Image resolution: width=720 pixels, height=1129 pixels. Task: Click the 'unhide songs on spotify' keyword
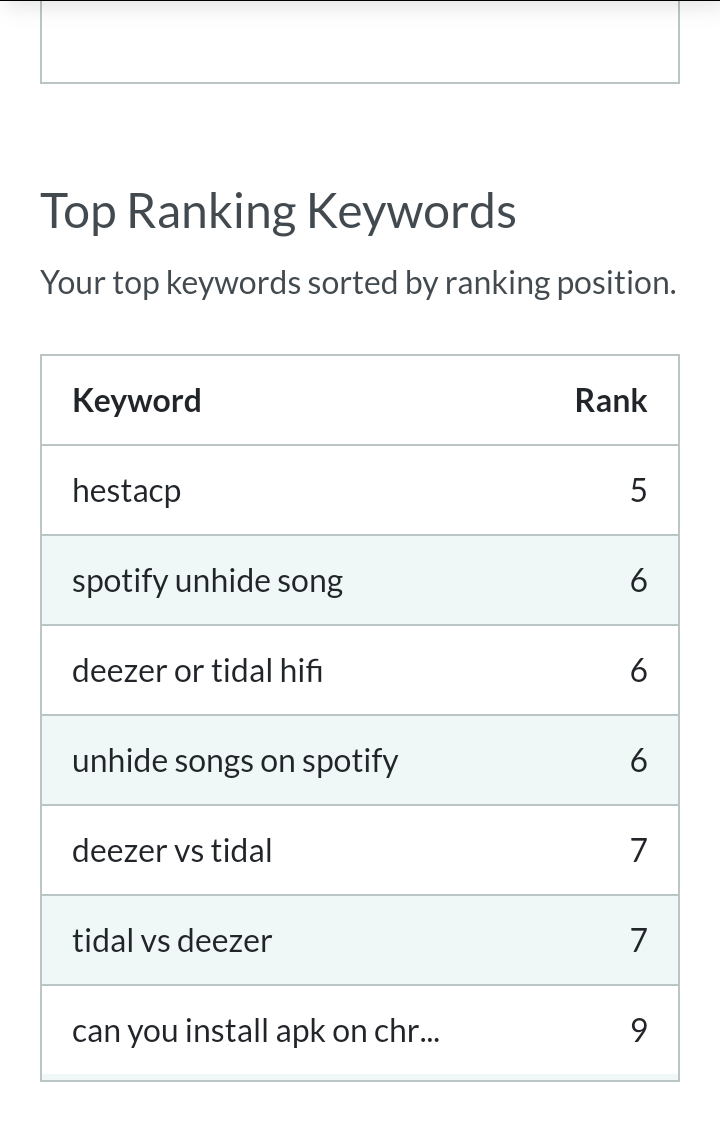tap(235, 761)
